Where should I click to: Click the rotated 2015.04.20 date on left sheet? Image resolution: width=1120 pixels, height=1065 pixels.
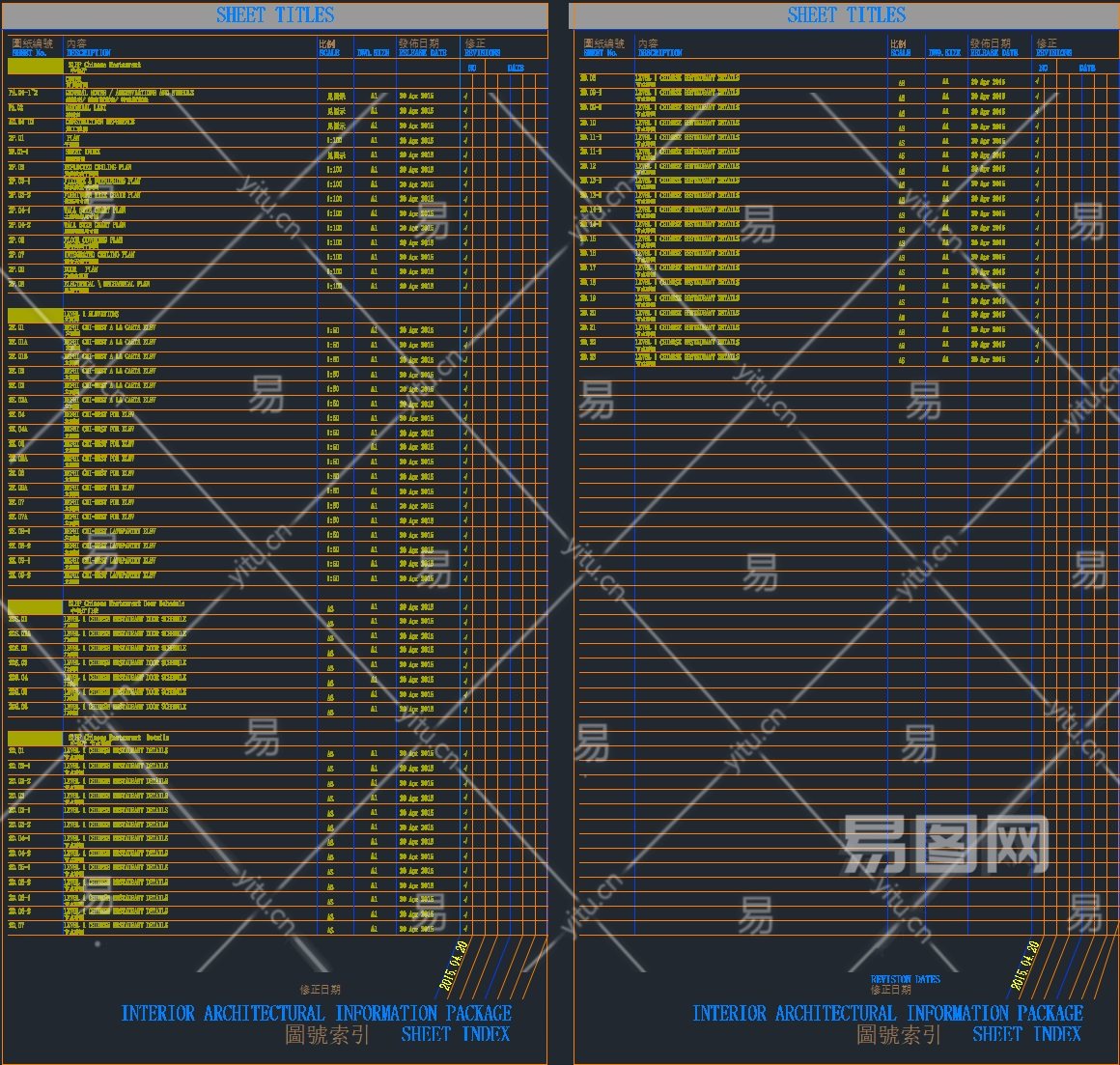coord(454,966)
